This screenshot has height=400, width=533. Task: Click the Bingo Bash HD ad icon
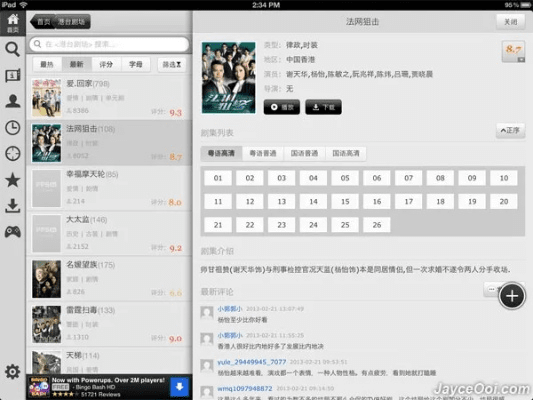point(38,387)
